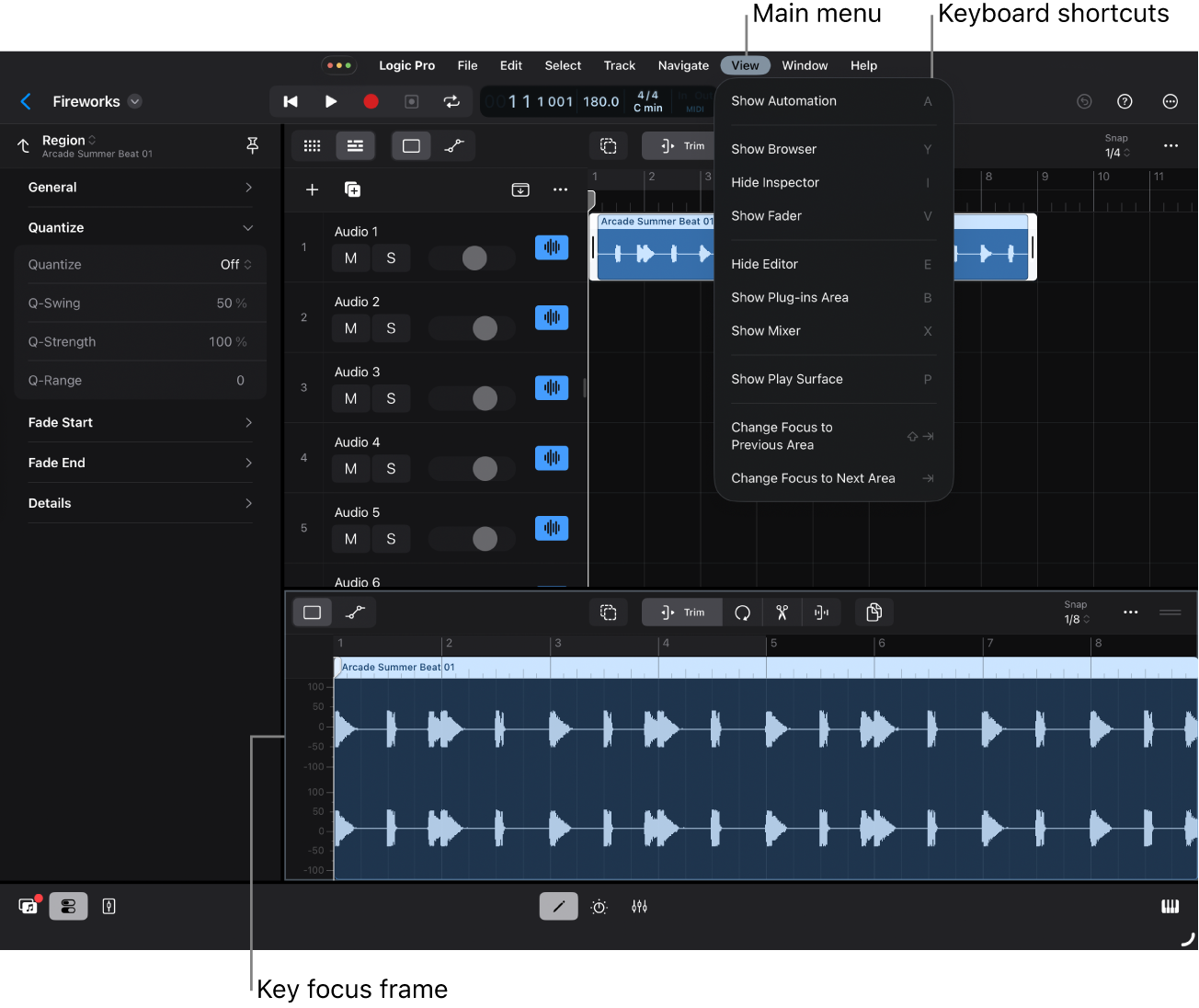The width and height of the screenshot is (1199, 1008).
Task: Pin the Region inspector
Action: pyautogui.click(x=252, y=145)
